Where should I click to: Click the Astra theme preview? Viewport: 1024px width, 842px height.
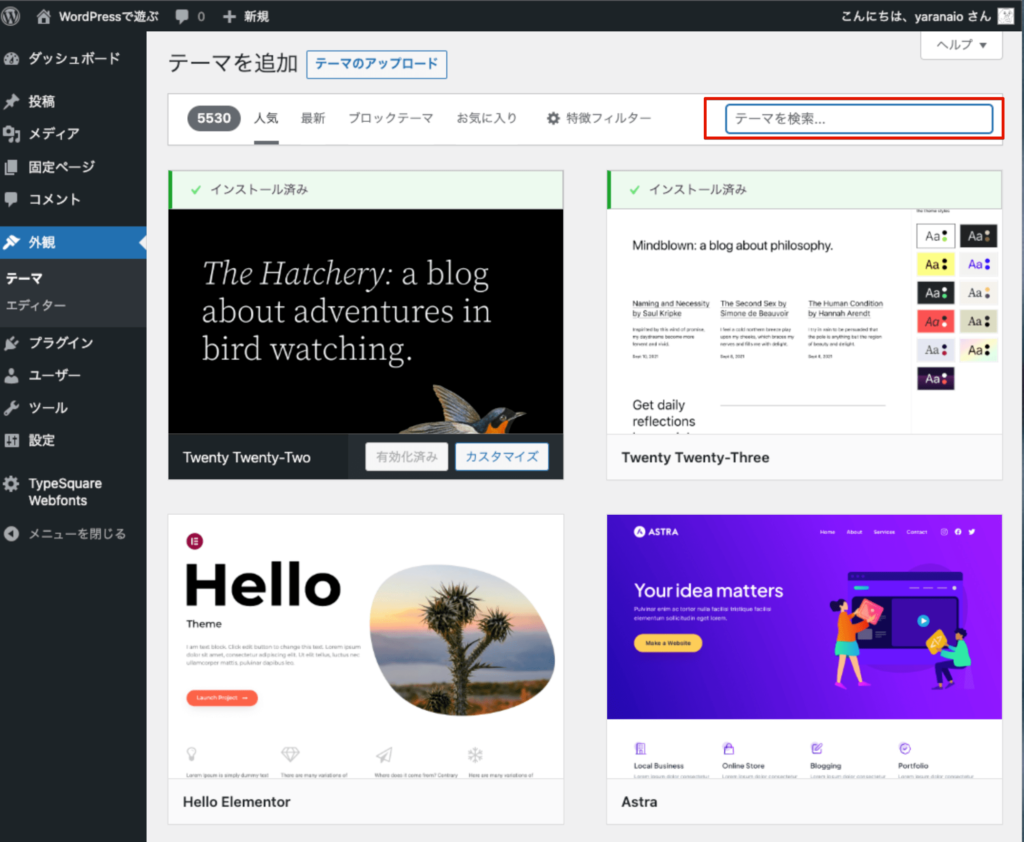click(805, 647)
